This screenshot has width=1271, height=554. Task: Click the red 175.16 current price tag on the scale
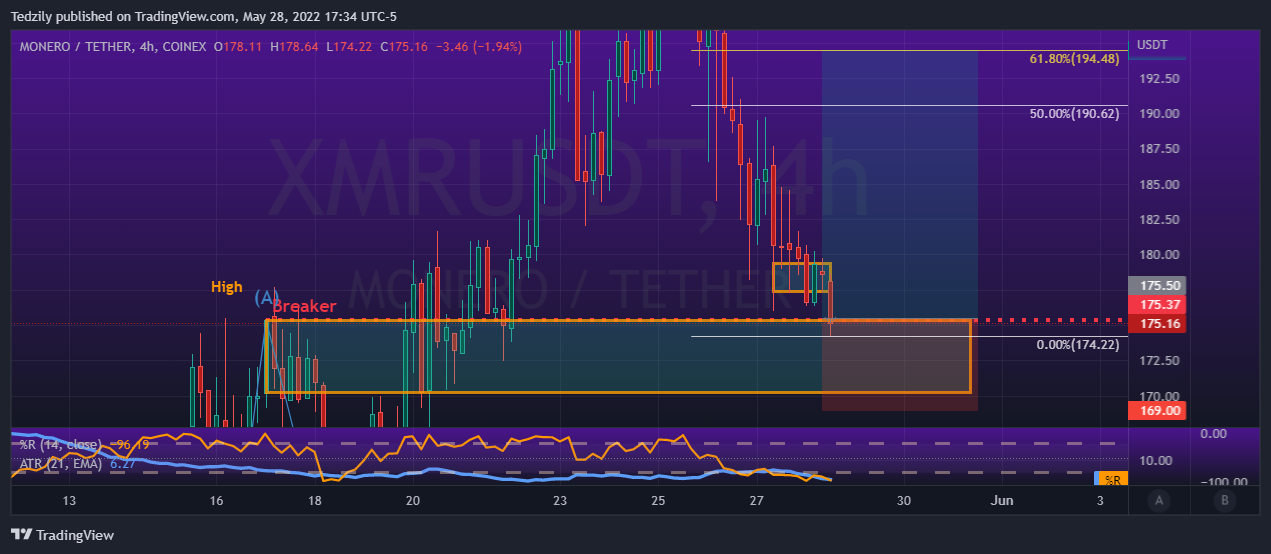click(x=1156, y=324)
